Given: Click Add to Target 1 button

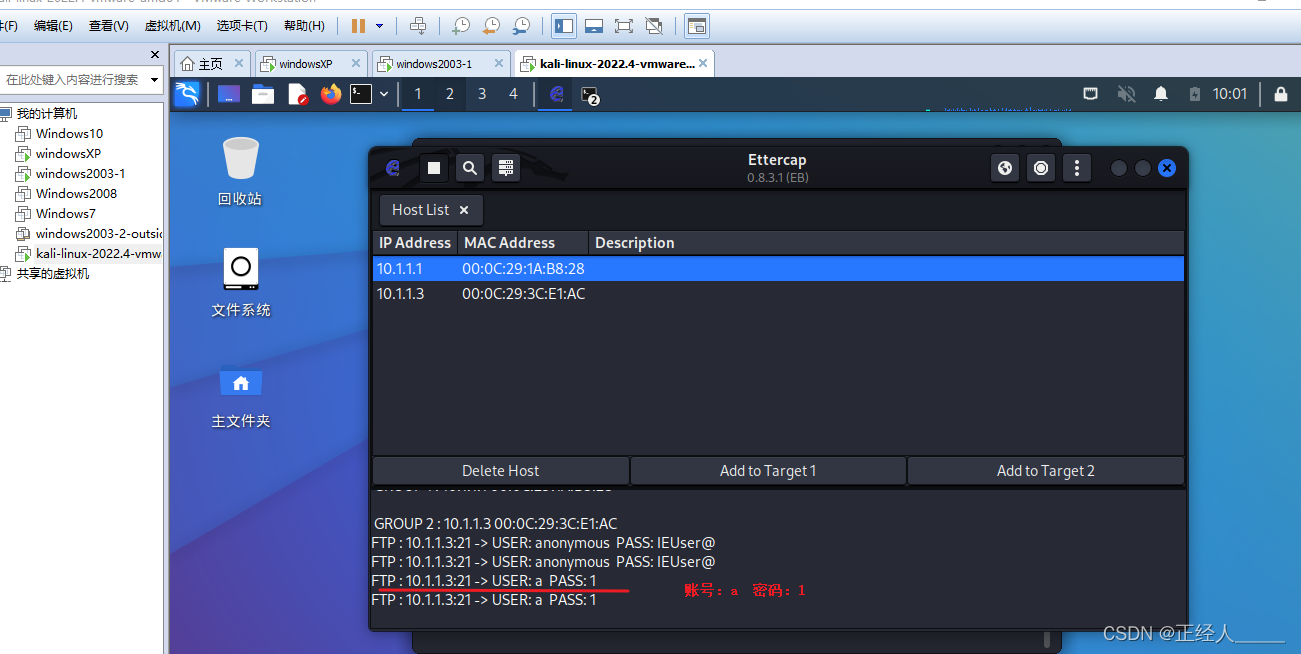Looking at the screenshot, I should [768, 471].
